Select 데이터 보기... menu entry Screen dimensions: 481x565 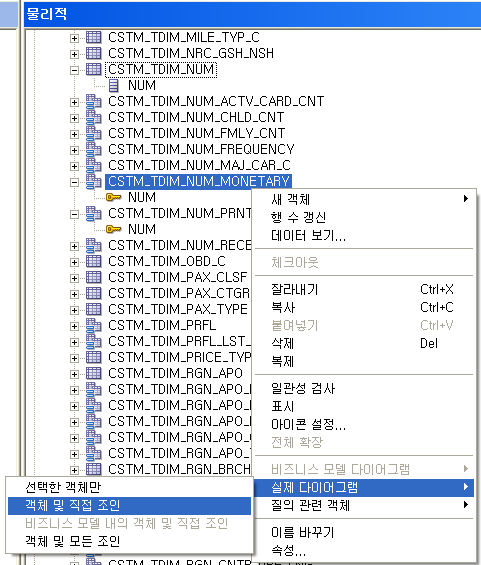pyautogui.click(x=364, y=235)
